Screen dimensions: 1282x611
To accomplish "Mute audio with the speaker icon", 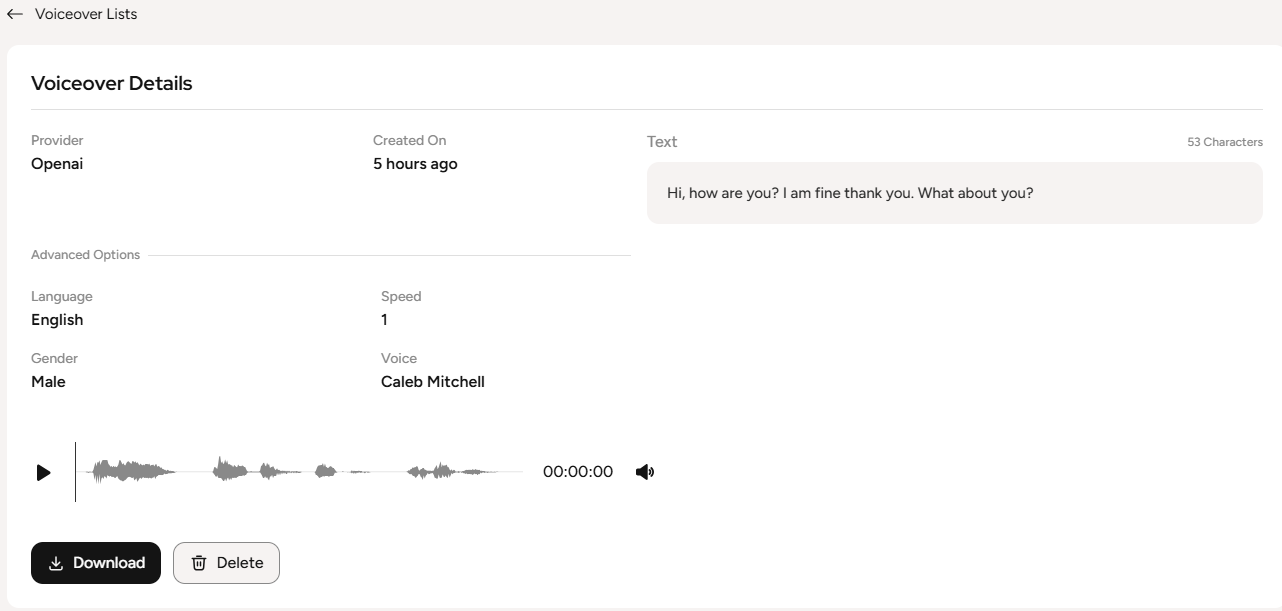I will [x=645, y=472].
